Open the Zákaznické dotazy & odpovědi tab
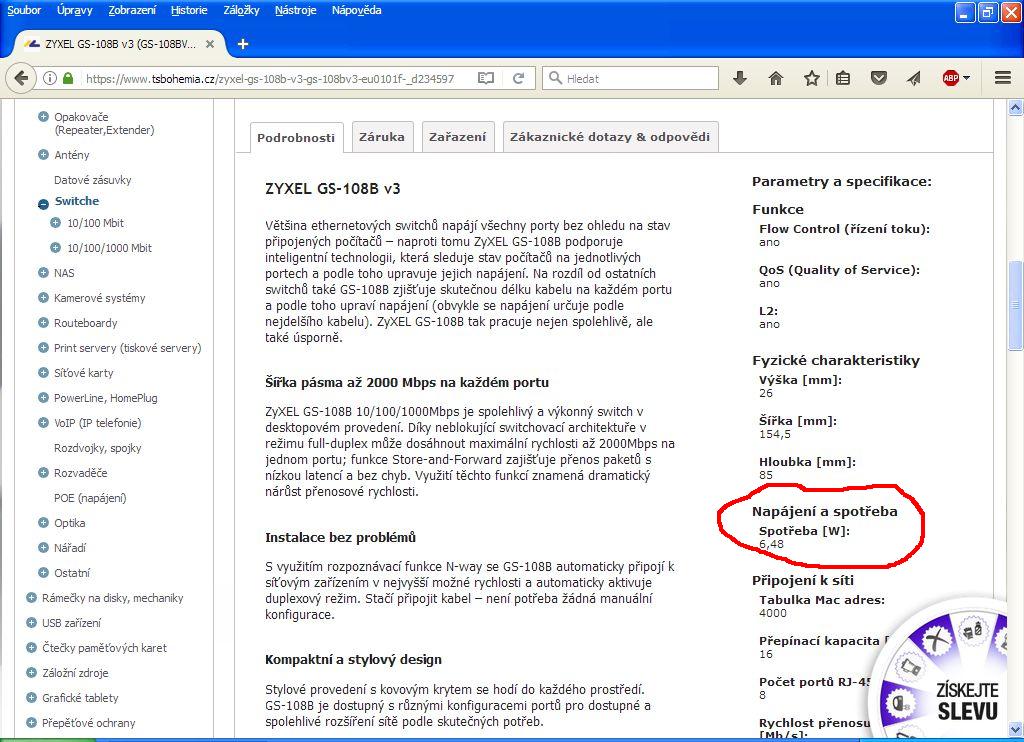This screenshot has width=1024, height=742. coord(610,137)
